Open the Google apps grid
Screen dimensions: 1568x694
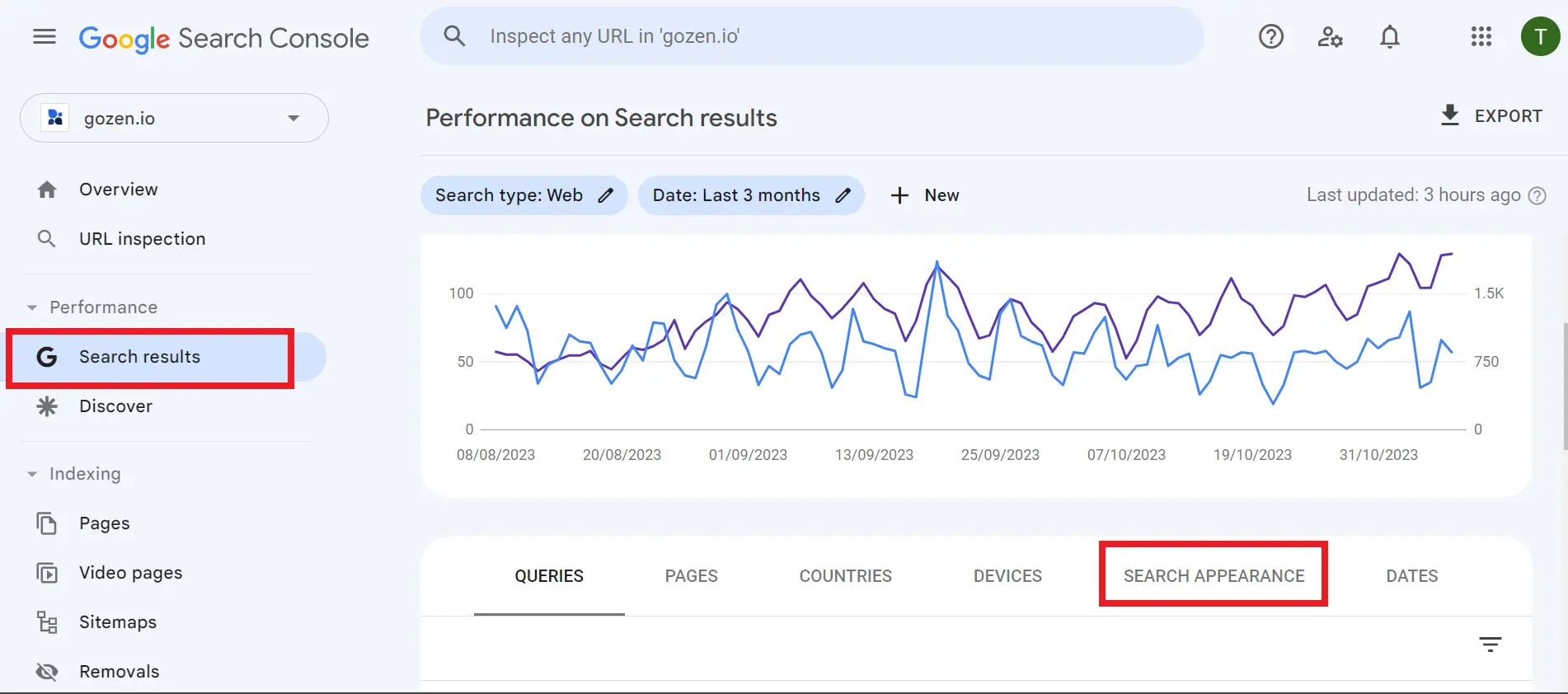tap(1481, 37)
